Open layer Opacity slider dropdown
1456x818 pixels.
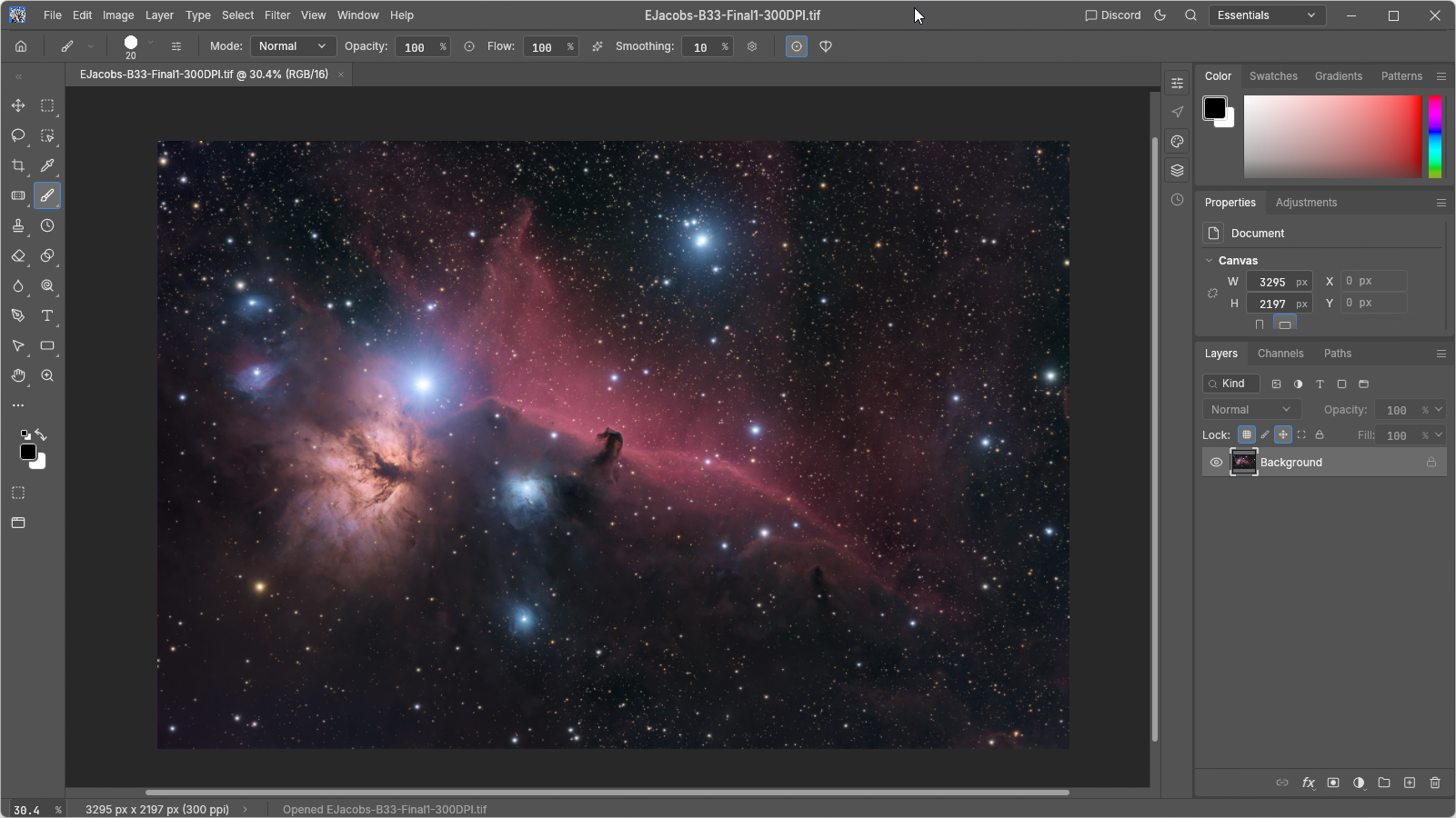coord(1439,410)
